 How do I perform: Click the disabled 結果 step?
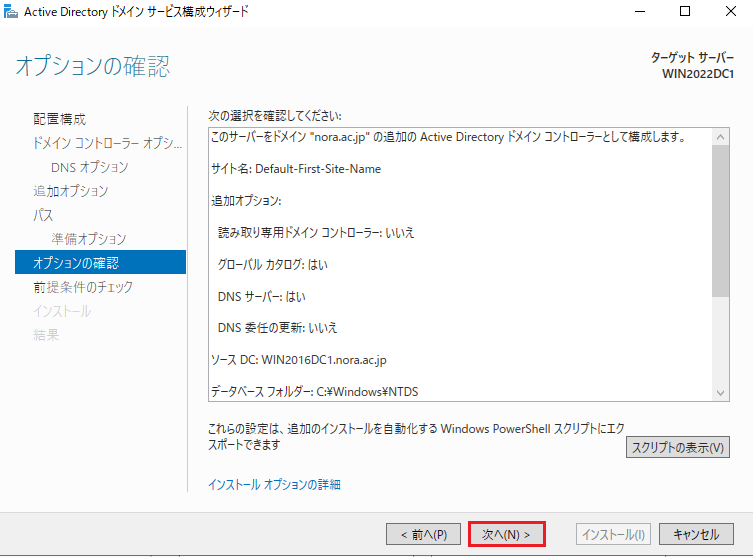point(46,335)
